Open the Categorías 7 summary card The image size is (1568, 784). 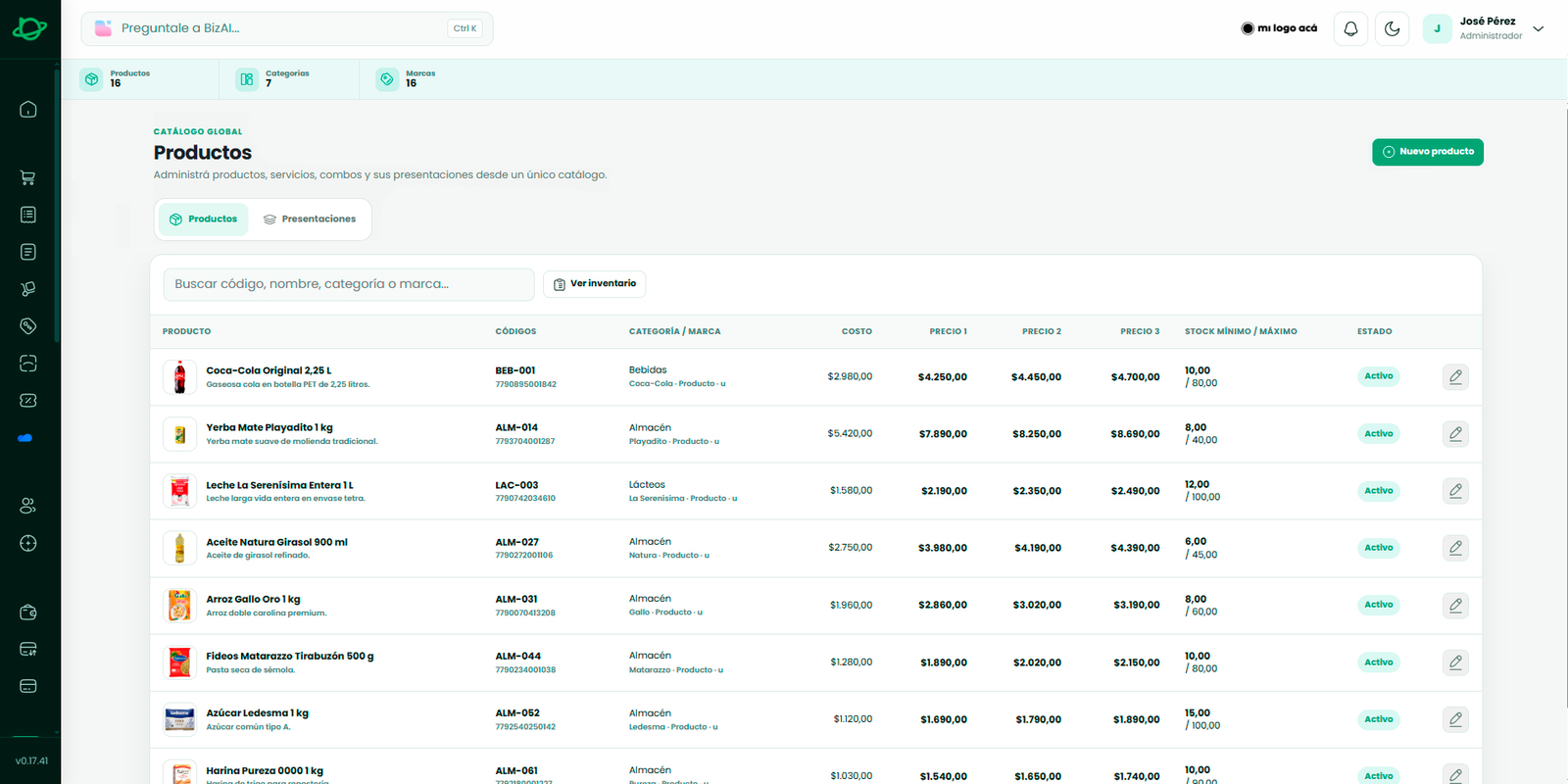coord(289,79)
